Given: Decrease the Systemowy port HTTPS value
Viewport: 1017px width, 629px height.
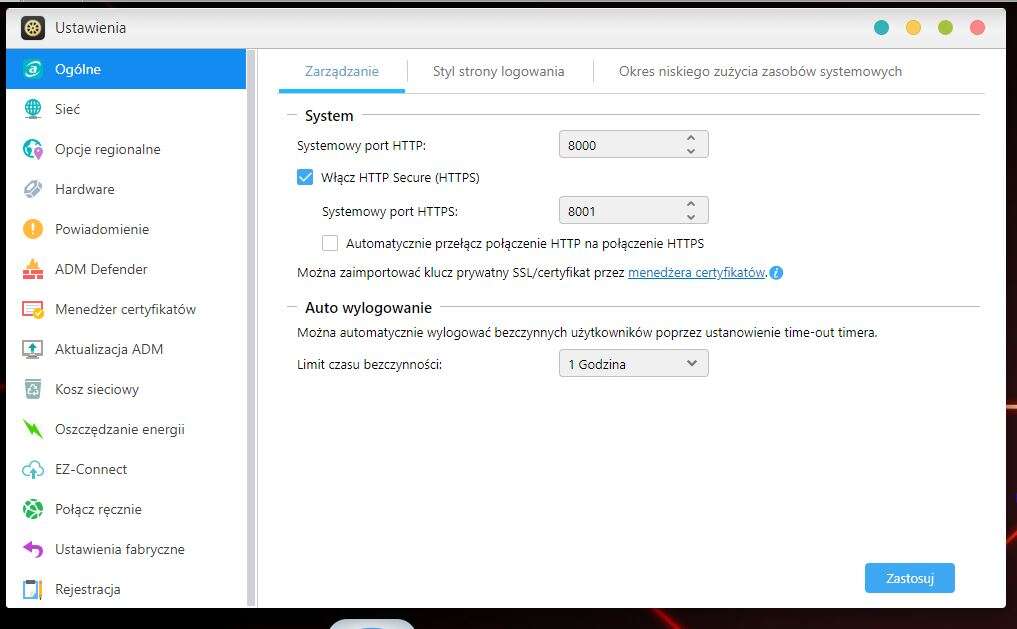Looking at the screenshot, I should (691, 217).
